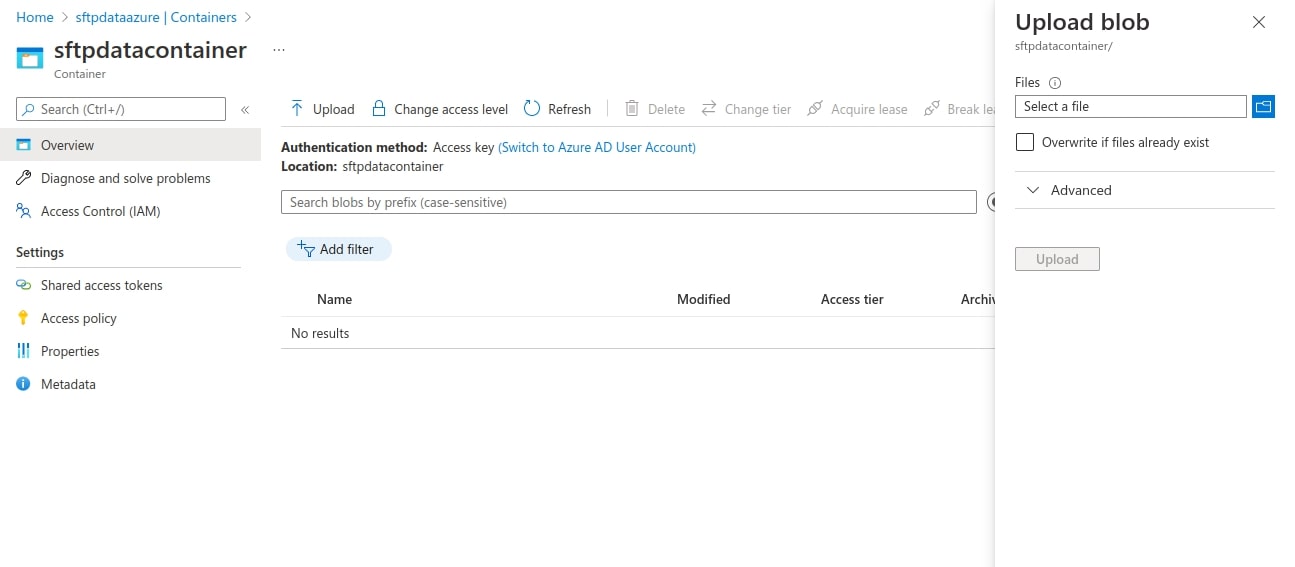Viewport: 1295px width, 567px height.
Task: Click the Refresh button
Action: point(557,109)
